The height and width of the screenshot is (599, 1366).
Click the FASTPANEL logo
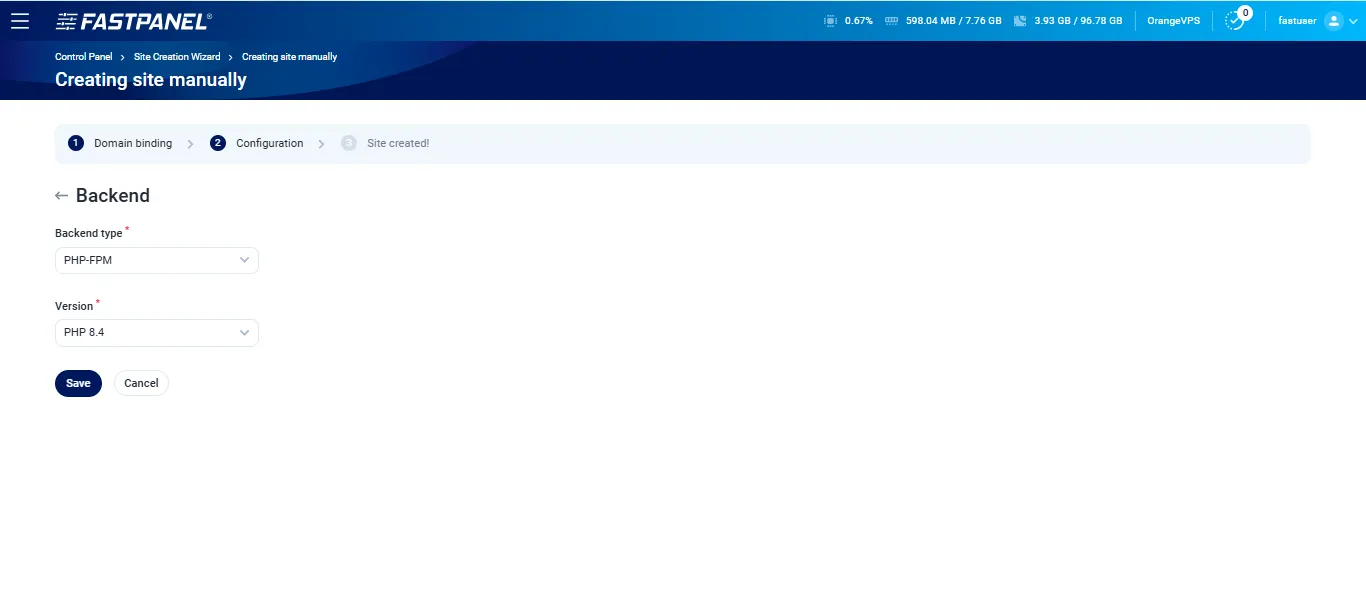(x=133, y=20)
